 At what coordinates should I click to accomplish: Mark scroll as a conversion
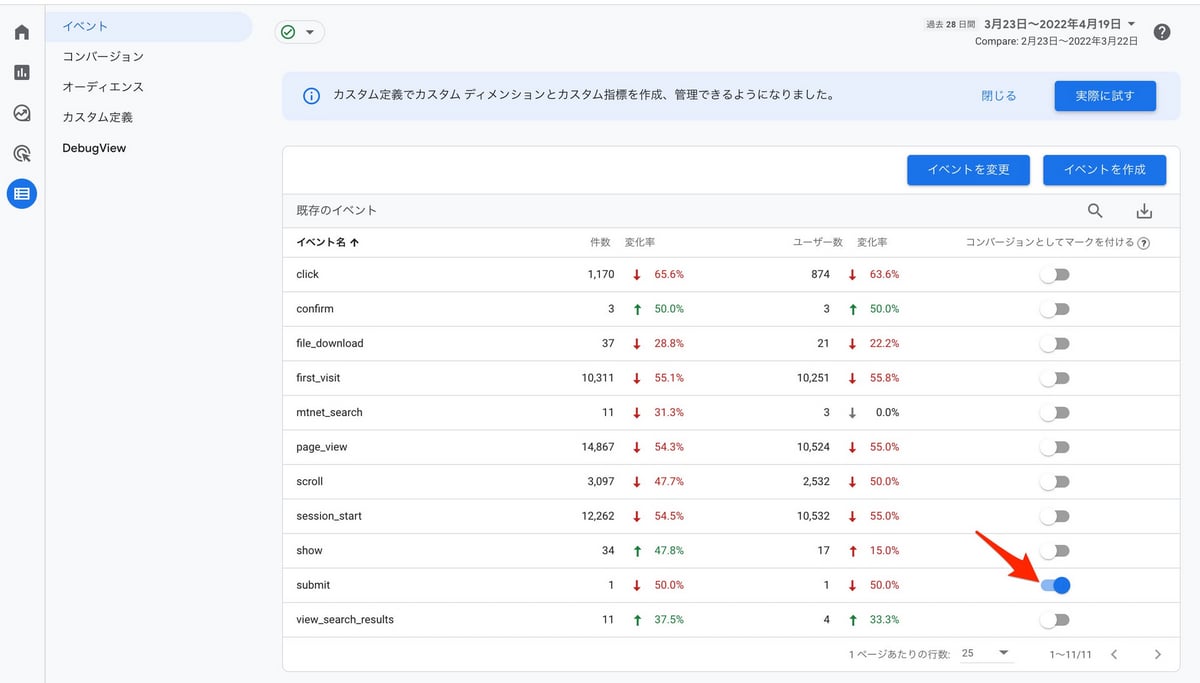pos(1055,481)
